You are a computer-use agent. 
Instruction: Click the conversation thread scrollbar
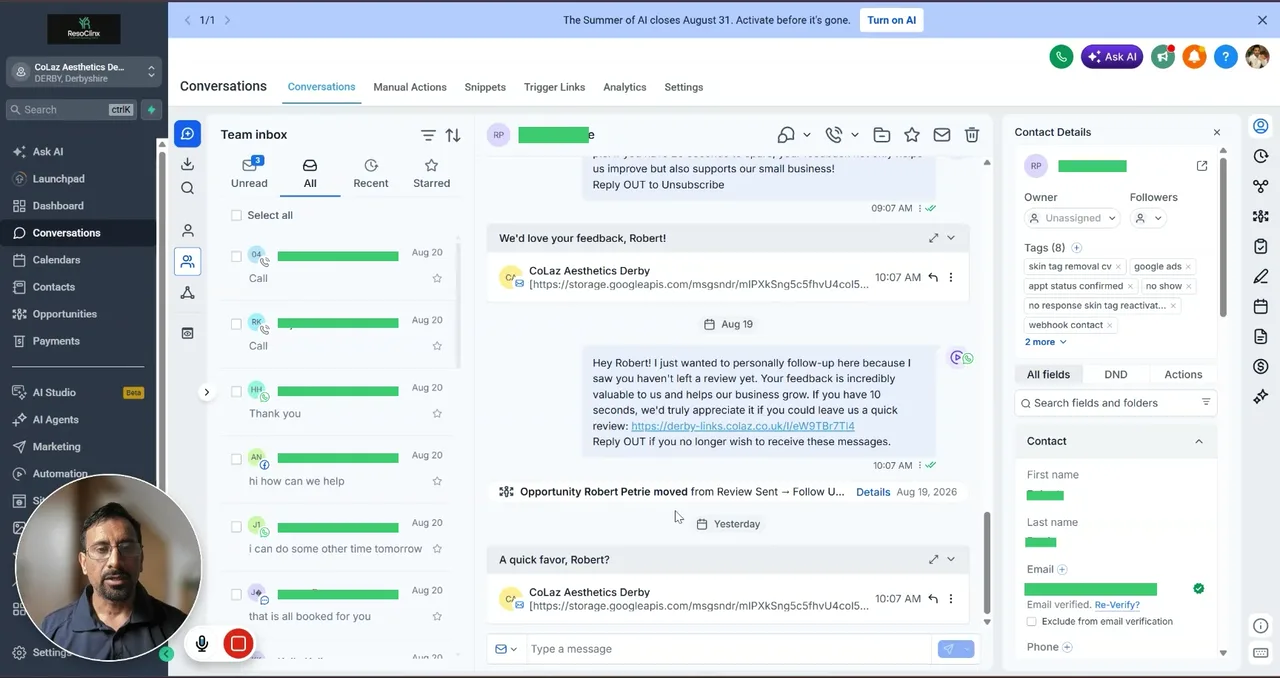986,563
